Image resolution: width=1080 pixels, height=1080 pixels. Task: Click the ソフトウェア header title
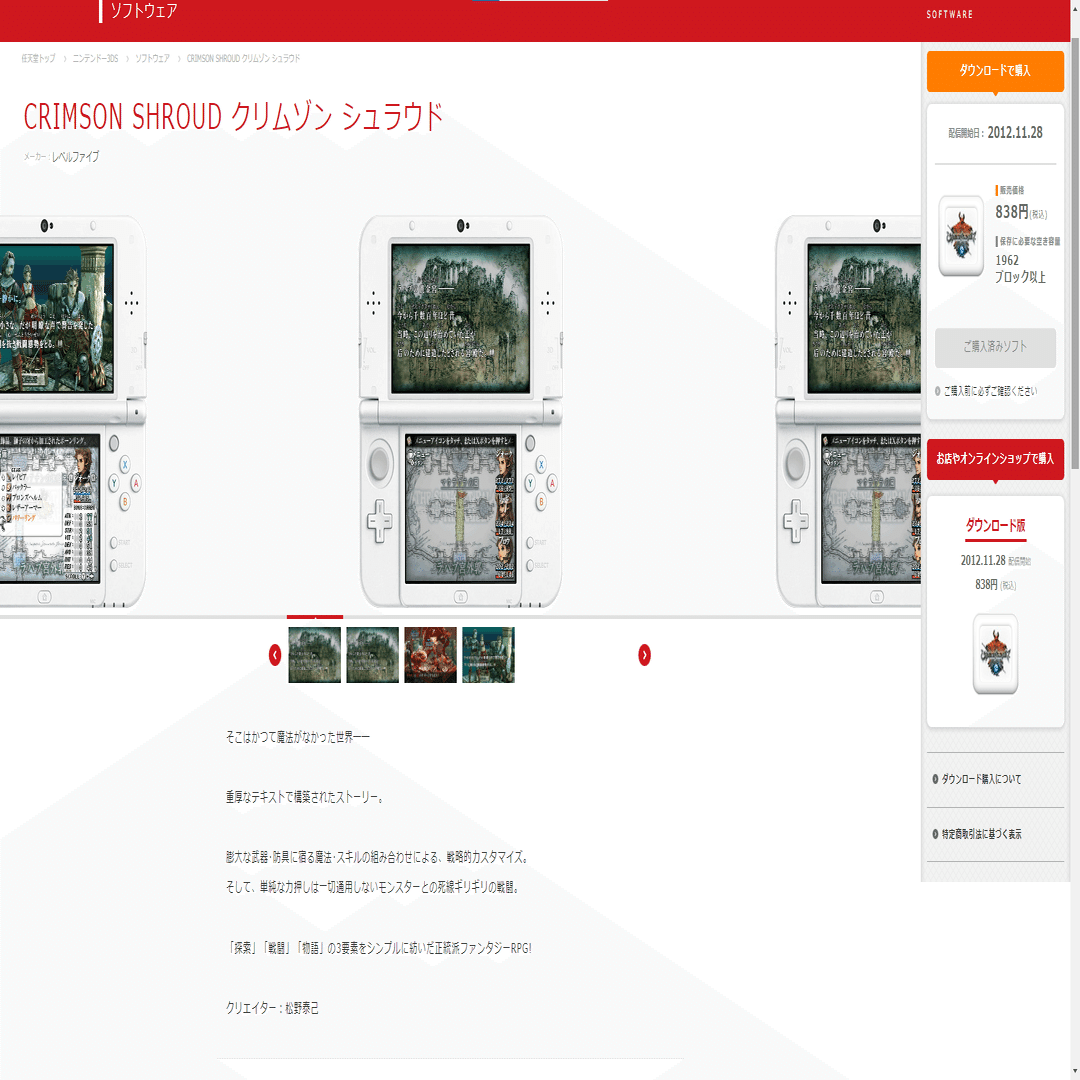(144, 11)
